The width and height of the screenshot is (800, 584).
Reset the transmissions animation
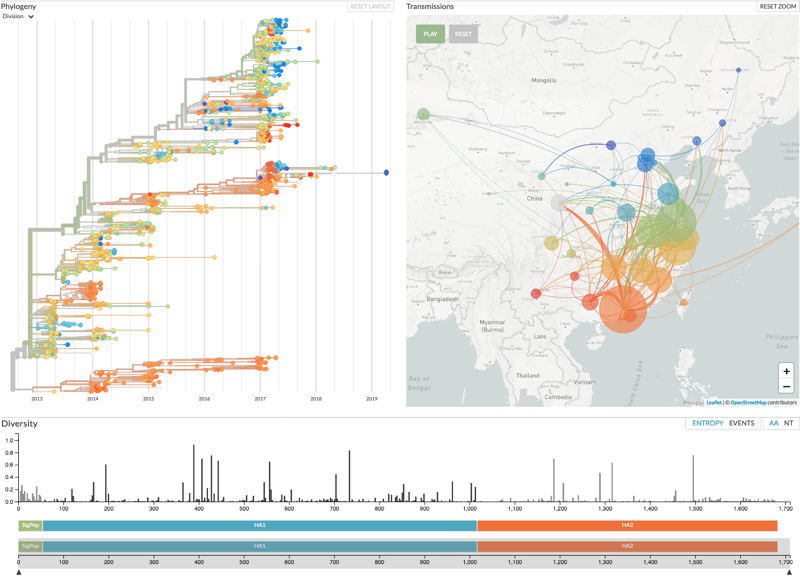pyautogui.click(x=463, y=33)
